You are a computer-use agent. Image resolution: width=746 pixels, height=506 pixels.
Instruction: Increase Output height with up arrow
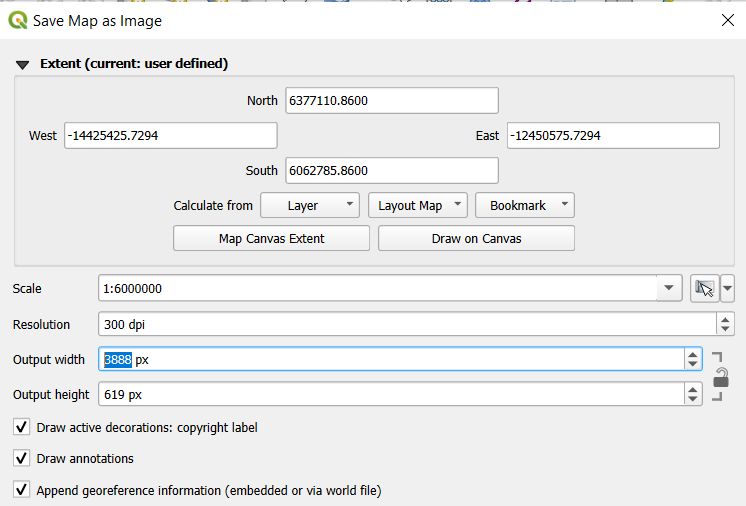click(x=693, y=389)
